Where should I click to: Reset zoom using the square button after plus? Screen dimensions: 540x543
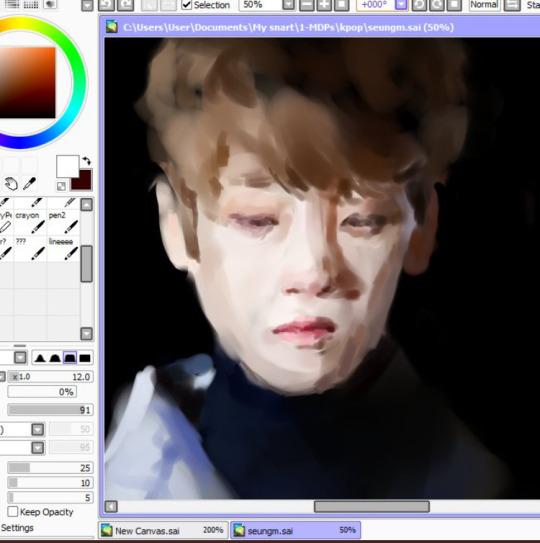341,5
